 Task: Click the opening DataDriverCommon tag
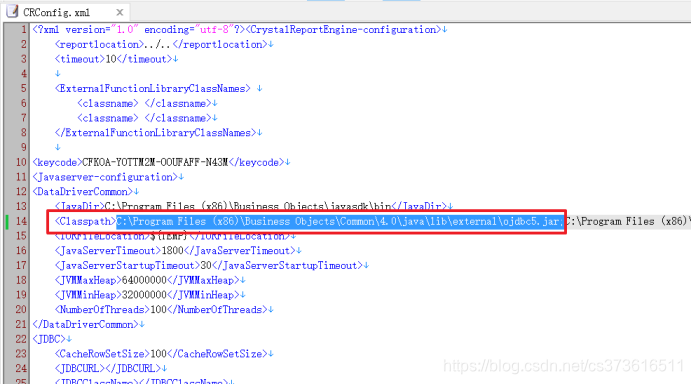point(83,192)
